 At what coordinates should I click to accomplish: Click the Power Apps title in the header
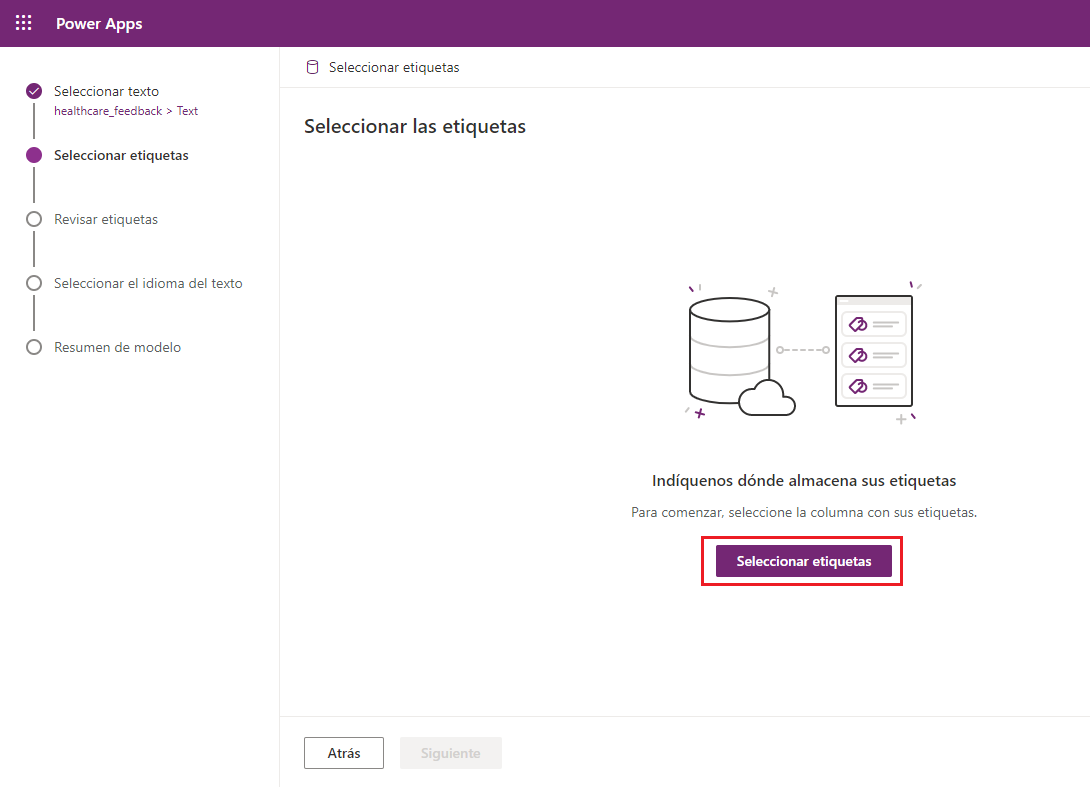[99, 22]
